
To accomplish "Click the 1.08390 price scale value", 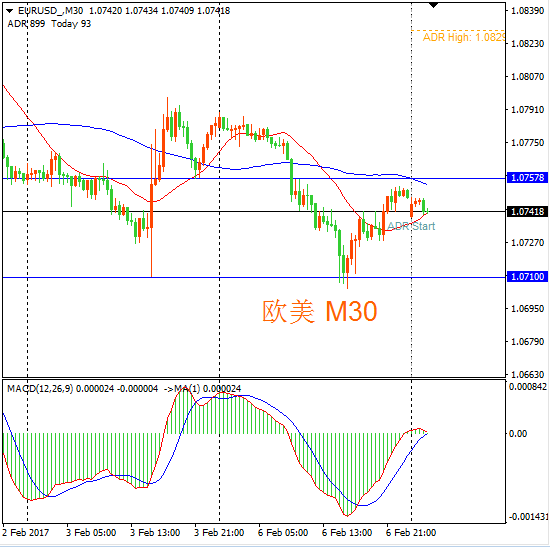I will 528,11.
